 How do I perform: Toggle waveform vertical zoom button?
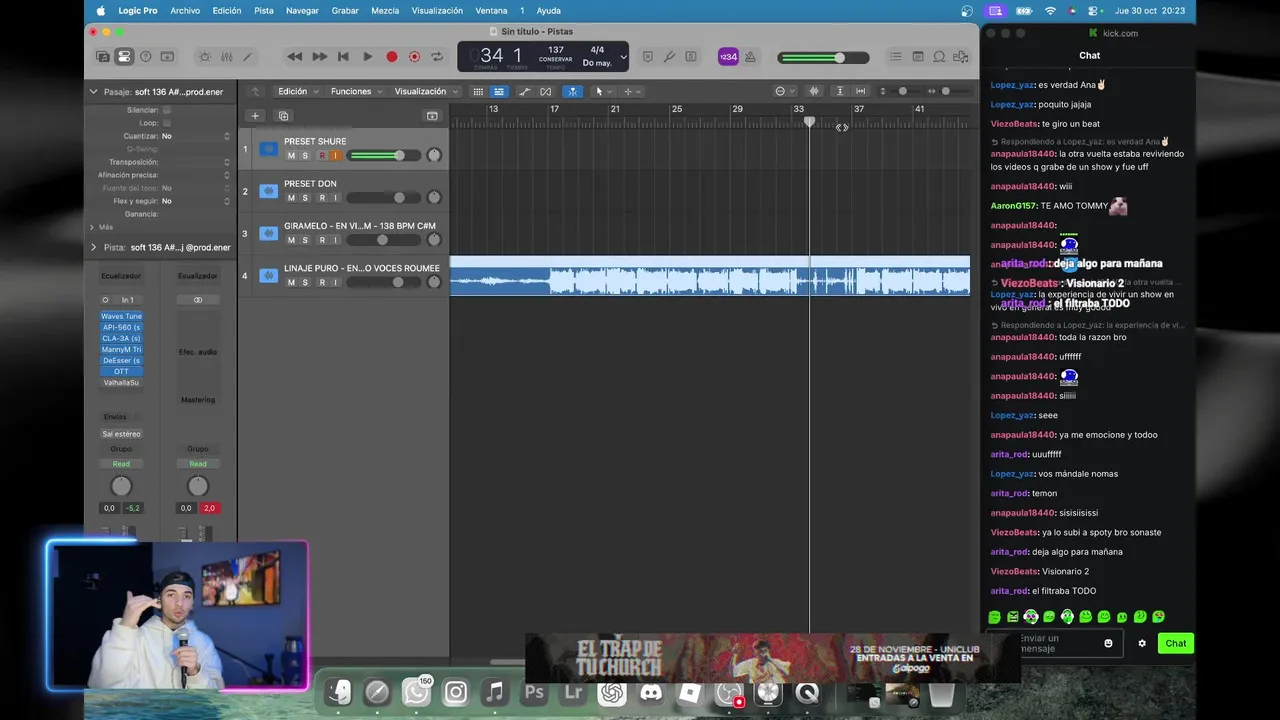tap(816, 91)
